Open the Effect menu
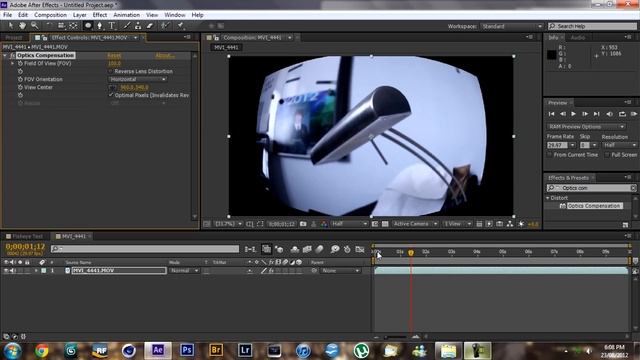Image resolution: width=640 pixels, height=360 pixels. click(100, 15)
